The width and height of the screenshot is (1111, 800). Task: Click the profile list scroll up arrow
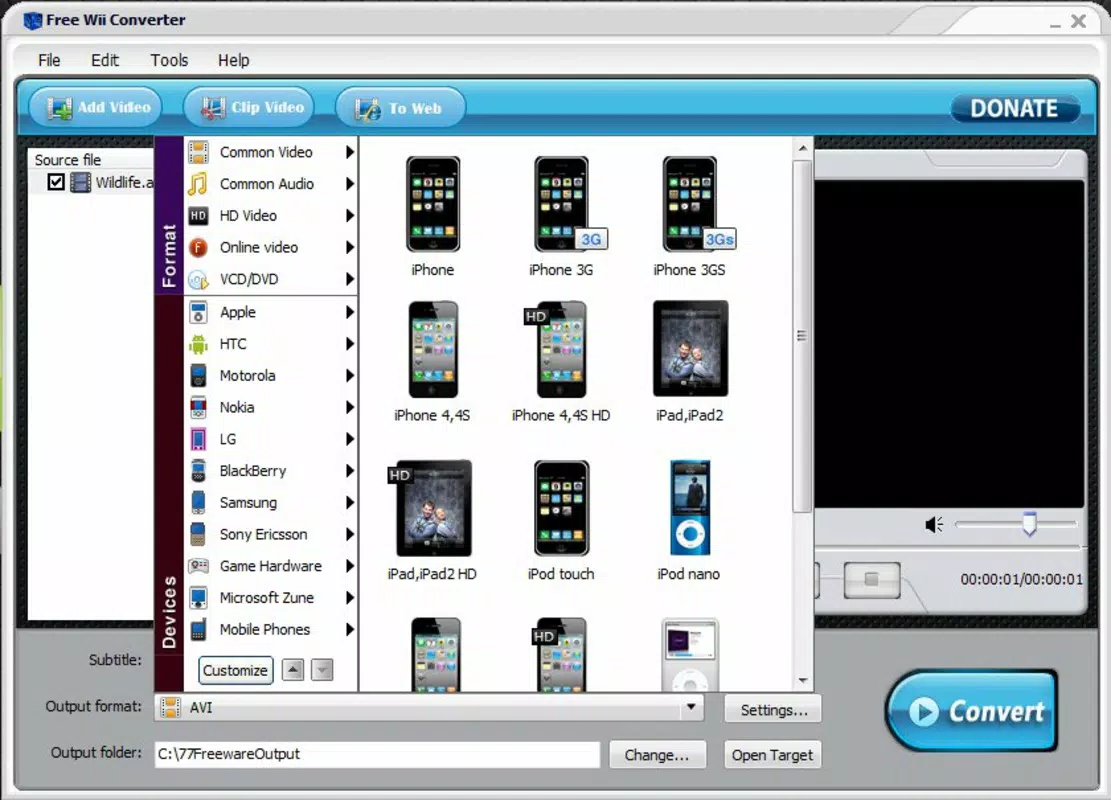(803, 148)
